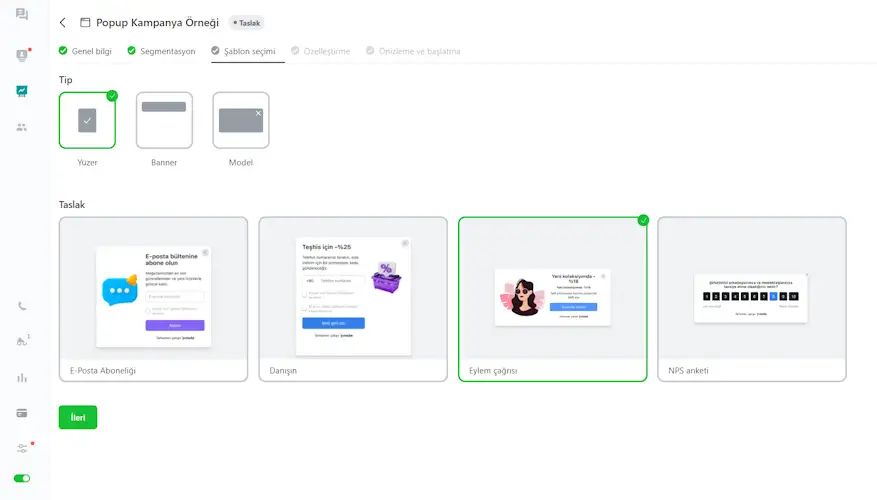Open the chat conversations sidebar icon
Screen dimensions: 877x500
click(22, 14)
